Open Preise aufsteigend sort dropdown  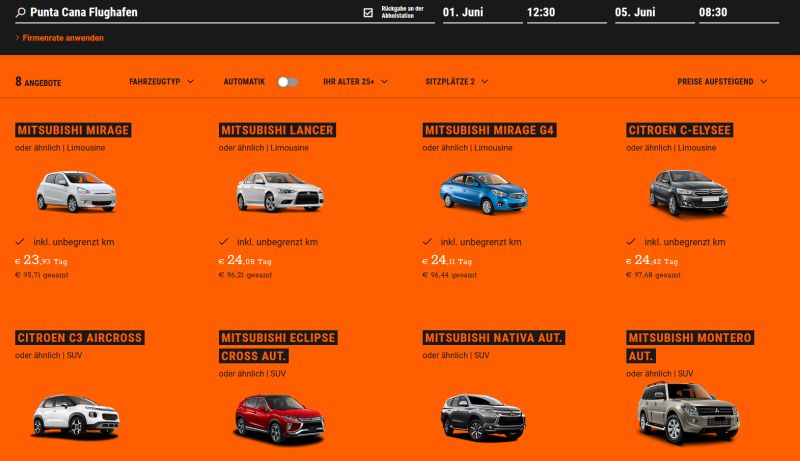(x=722, y=82)
